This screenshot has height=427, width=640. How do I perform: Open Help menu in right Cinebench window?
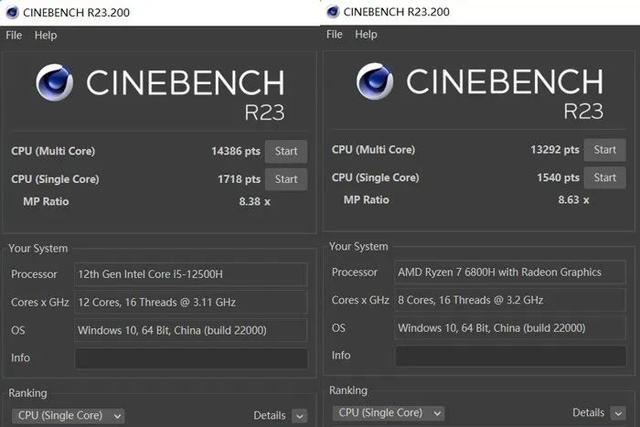coord(366,34)
